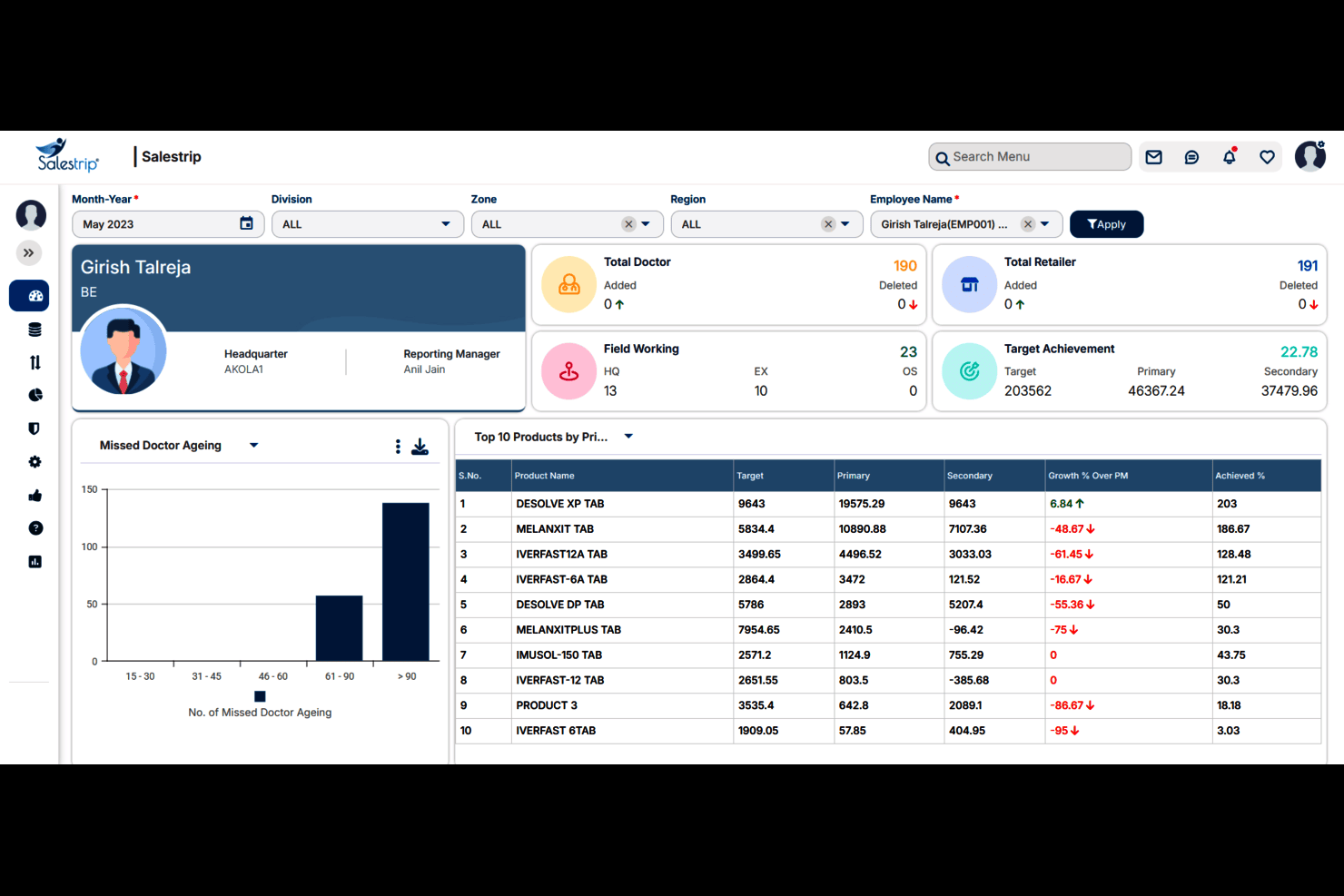Expand the sidebar with double-chevron button
This screenshot has width=1344, height=896.
(29, 253)
